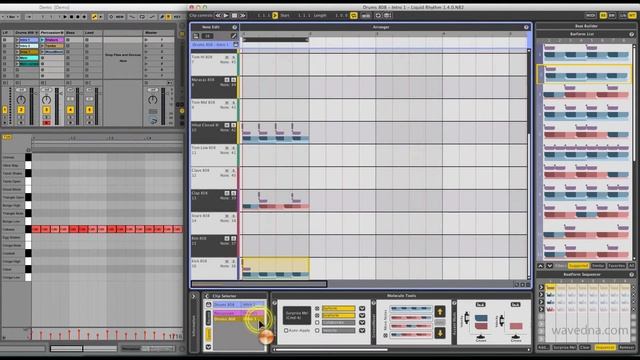The image size is (640, 360).
Task: Select the Bass 808 clip in Clip Selector
Action: [x=239, y=319]
